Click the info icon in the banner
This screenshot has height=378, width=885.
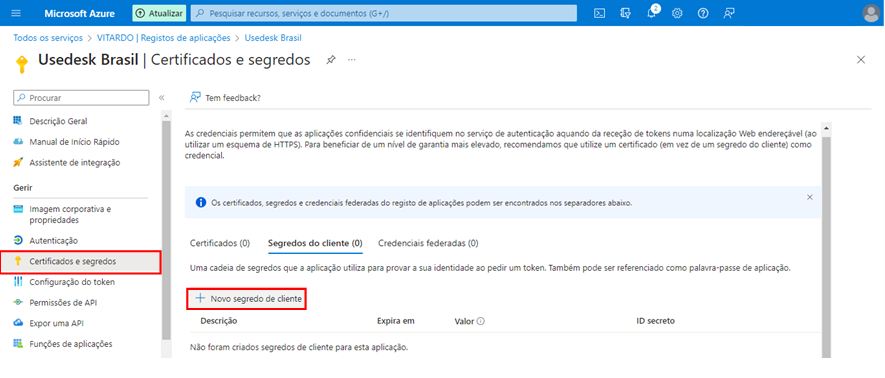(200, 203)
